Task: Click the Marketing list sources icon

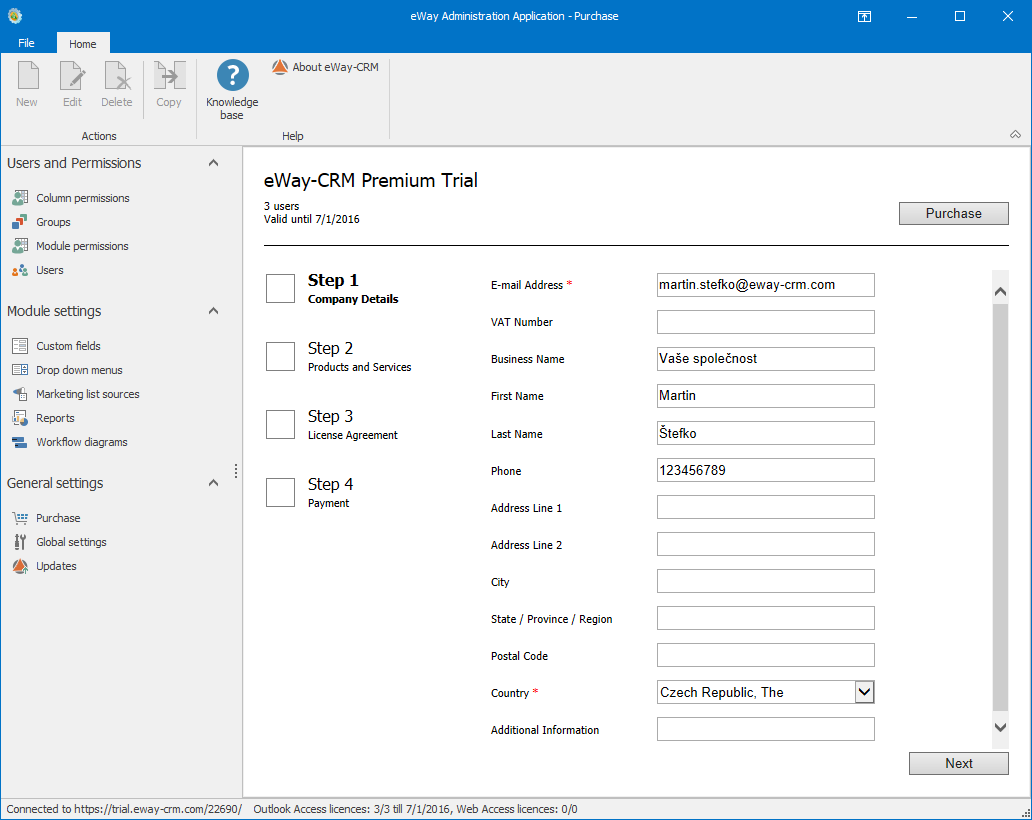Action: (20, 394)
